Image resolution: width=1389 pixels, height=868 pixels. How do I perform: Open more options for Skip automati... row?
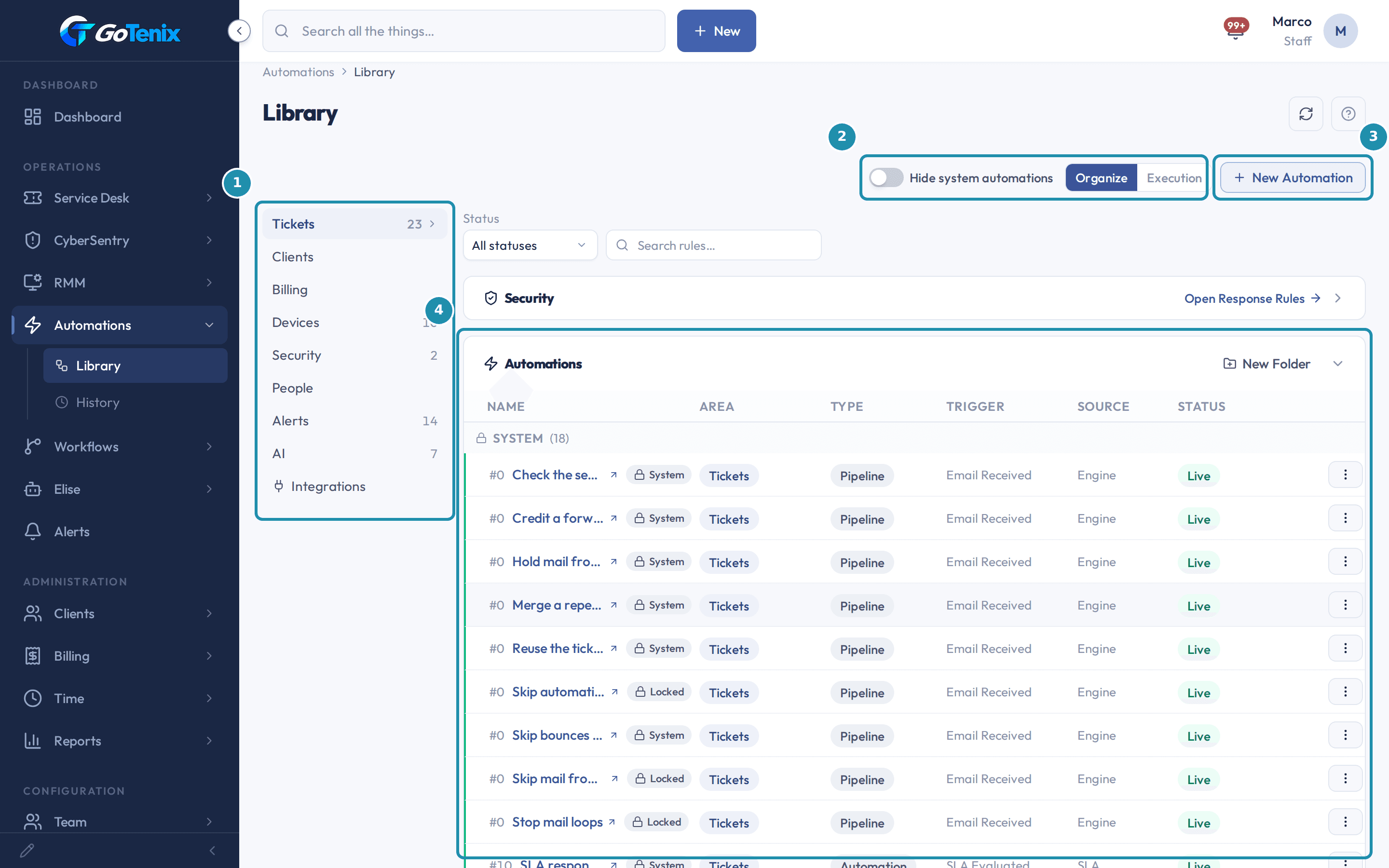tap(1345, 692)
